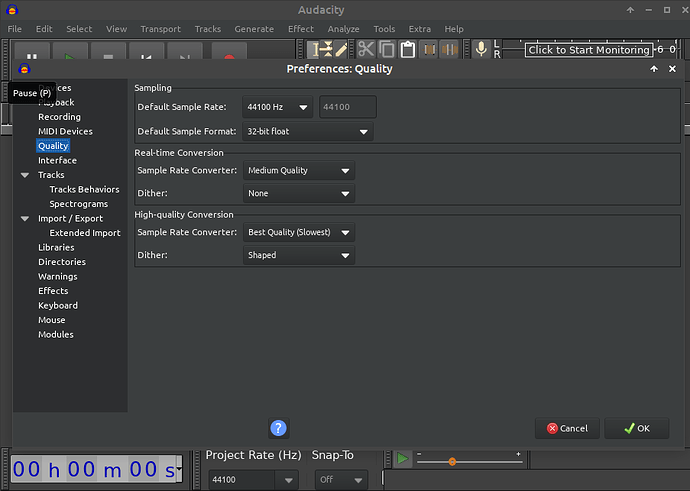Open the View menu

pos(117,29)
